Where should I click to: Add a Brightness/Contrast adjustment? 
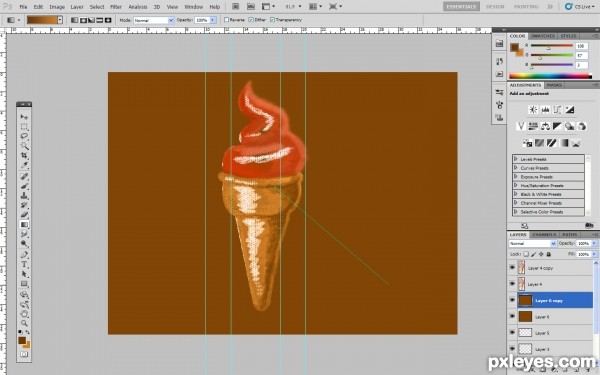point(533,110)
